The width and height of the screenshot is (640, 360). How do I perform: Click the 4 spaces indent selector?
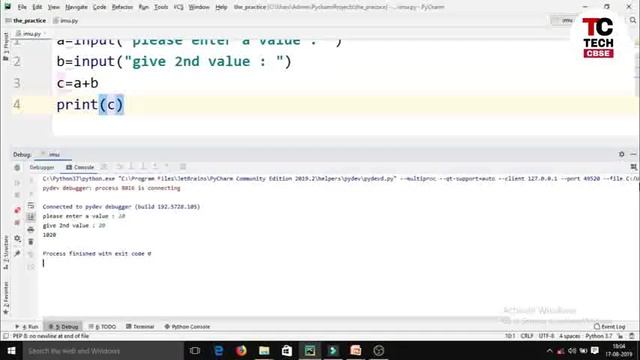(569, 336)
